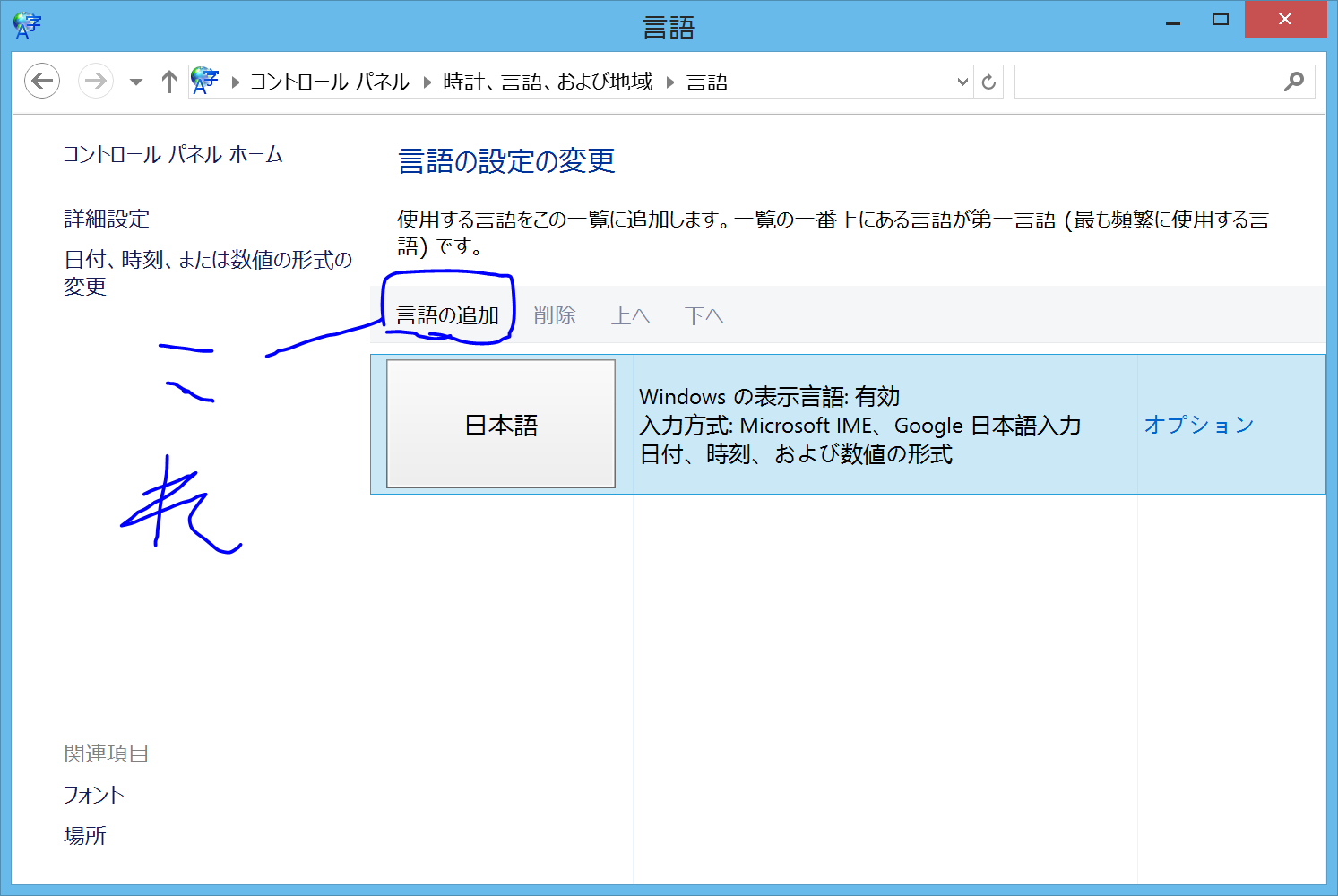1338x896 pixels.
Task: Click the Control Panel search field
Action: click(1164, 82)
